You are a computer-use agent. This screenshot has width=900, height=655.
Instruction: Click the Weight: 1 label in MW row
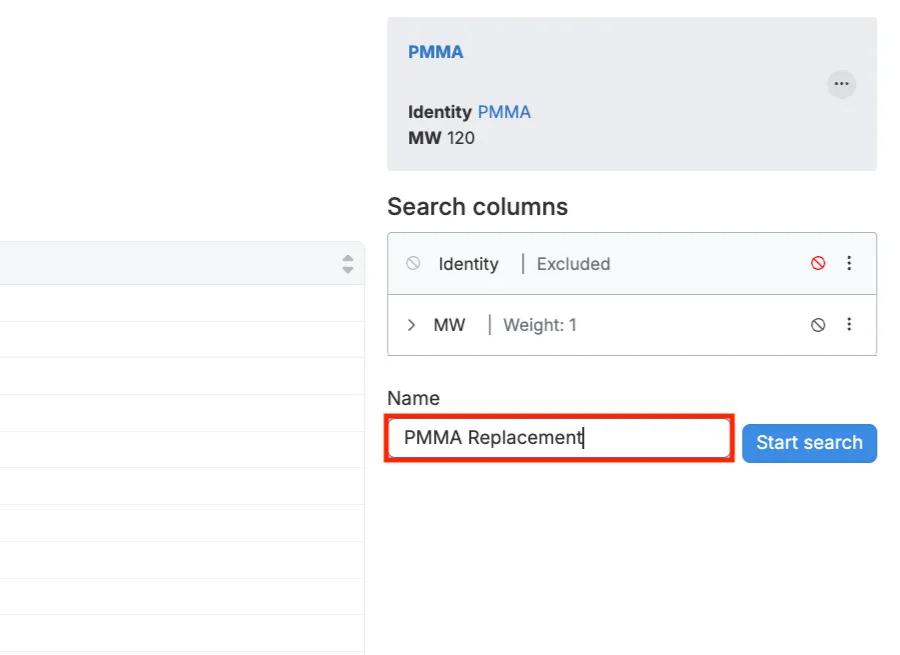tap(539, 325)
